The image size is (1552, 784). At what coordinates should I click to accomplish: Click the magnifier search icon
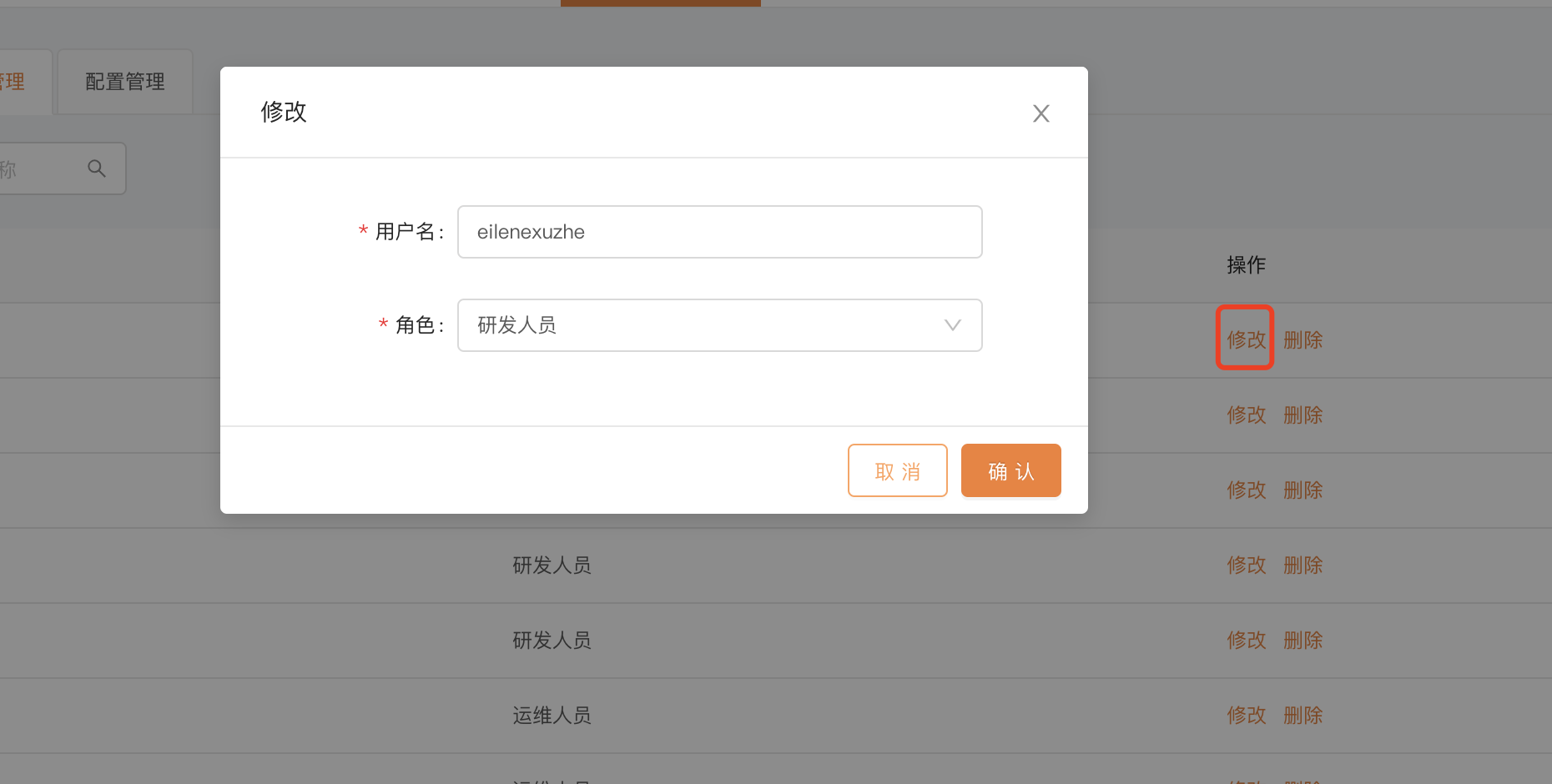pos(97,168)
